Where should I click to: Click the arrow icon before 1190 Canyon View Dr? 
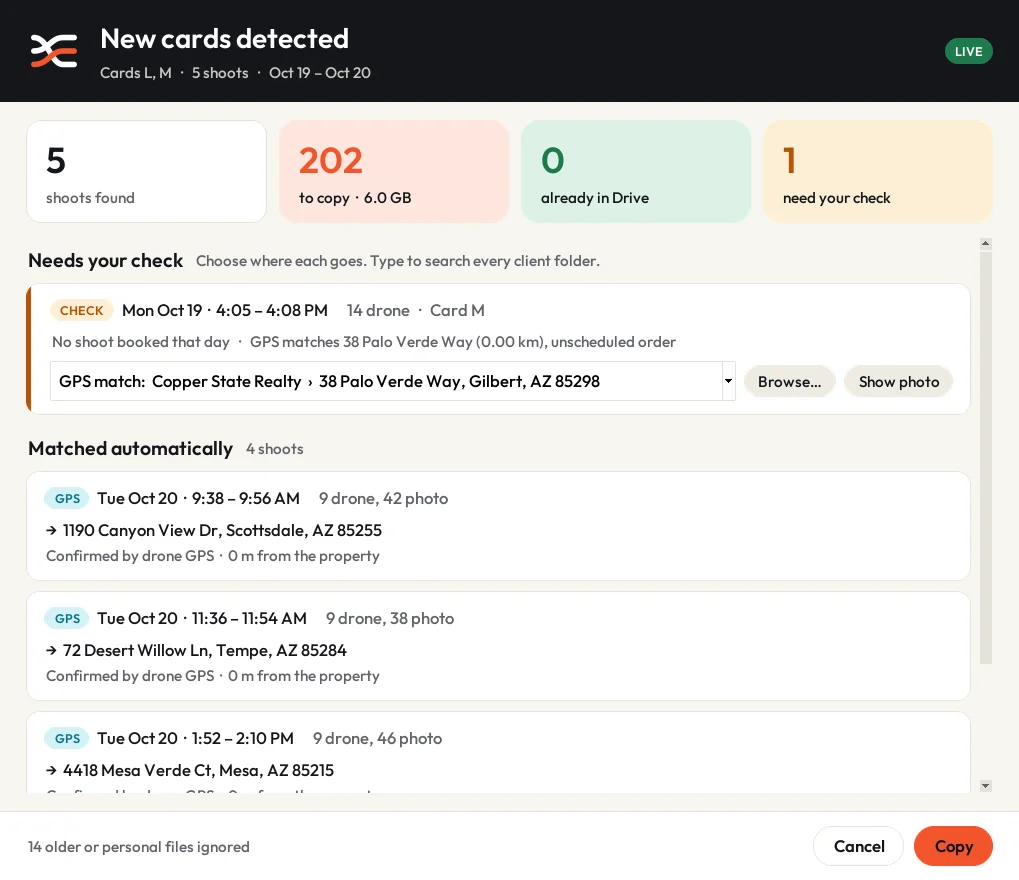[51, 530]
